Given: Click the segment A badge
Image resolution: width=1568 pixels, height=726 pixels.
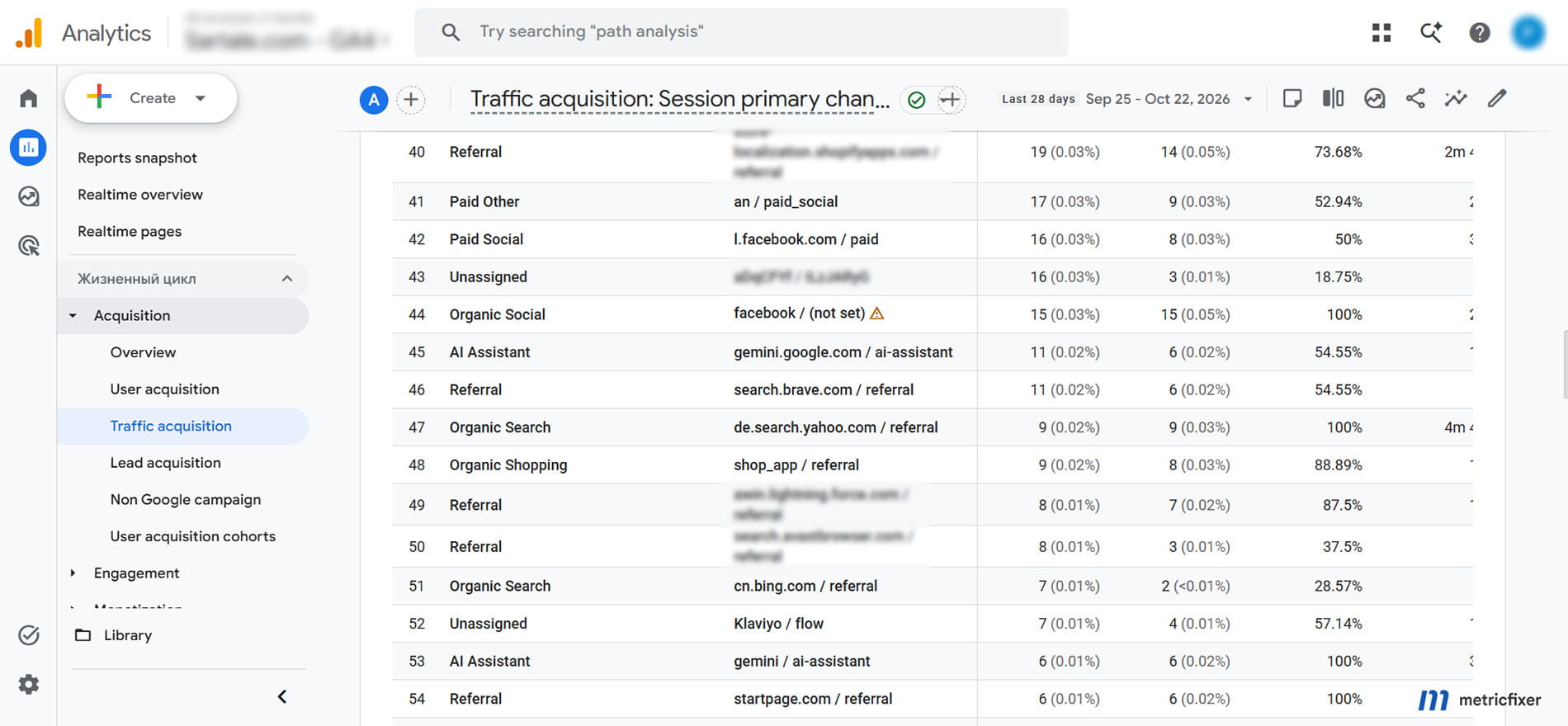Looking at the screenshot, I should (x=374, y=100).
